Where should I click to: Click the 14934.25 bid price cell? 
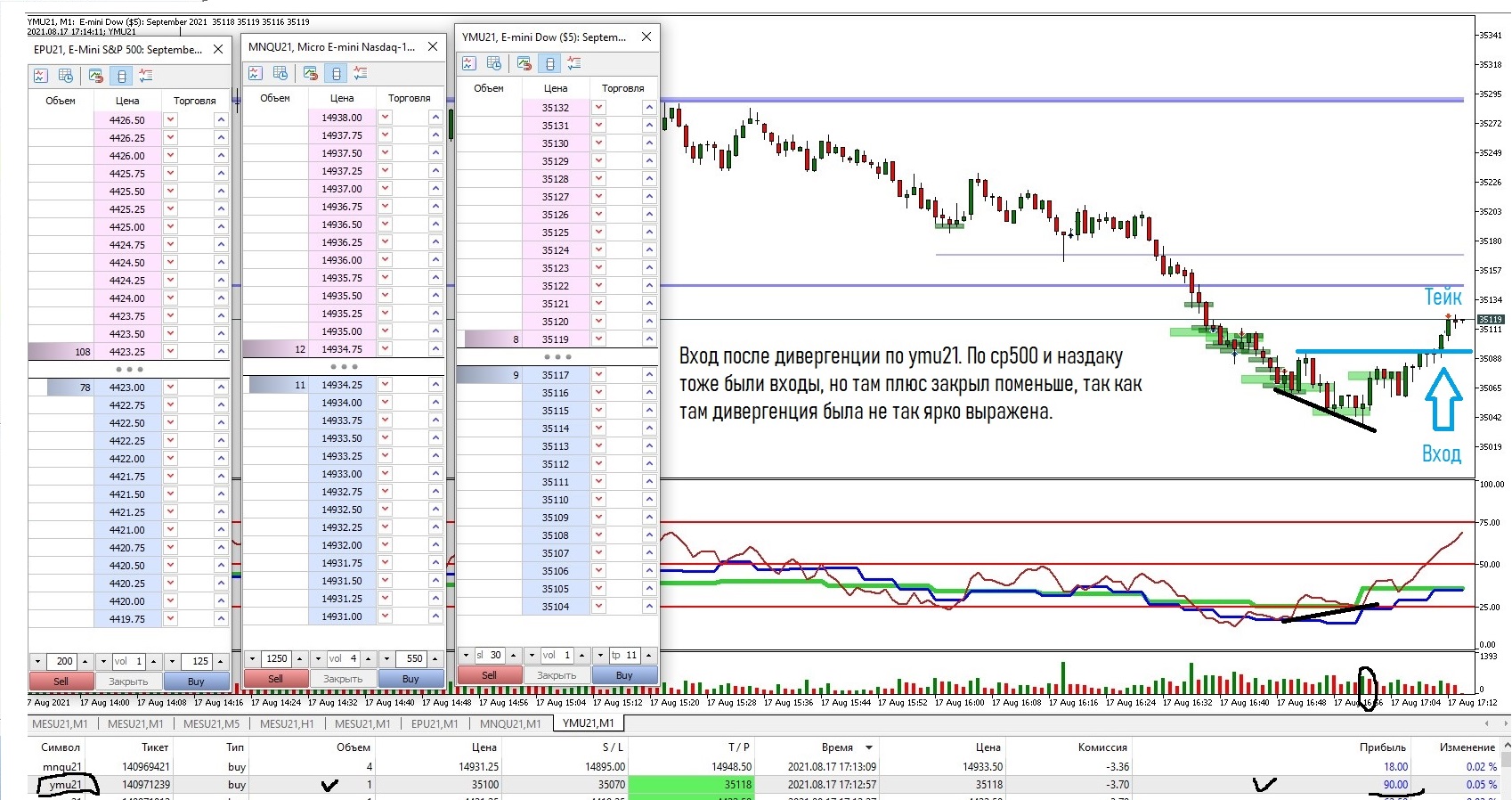click(342, 385)
